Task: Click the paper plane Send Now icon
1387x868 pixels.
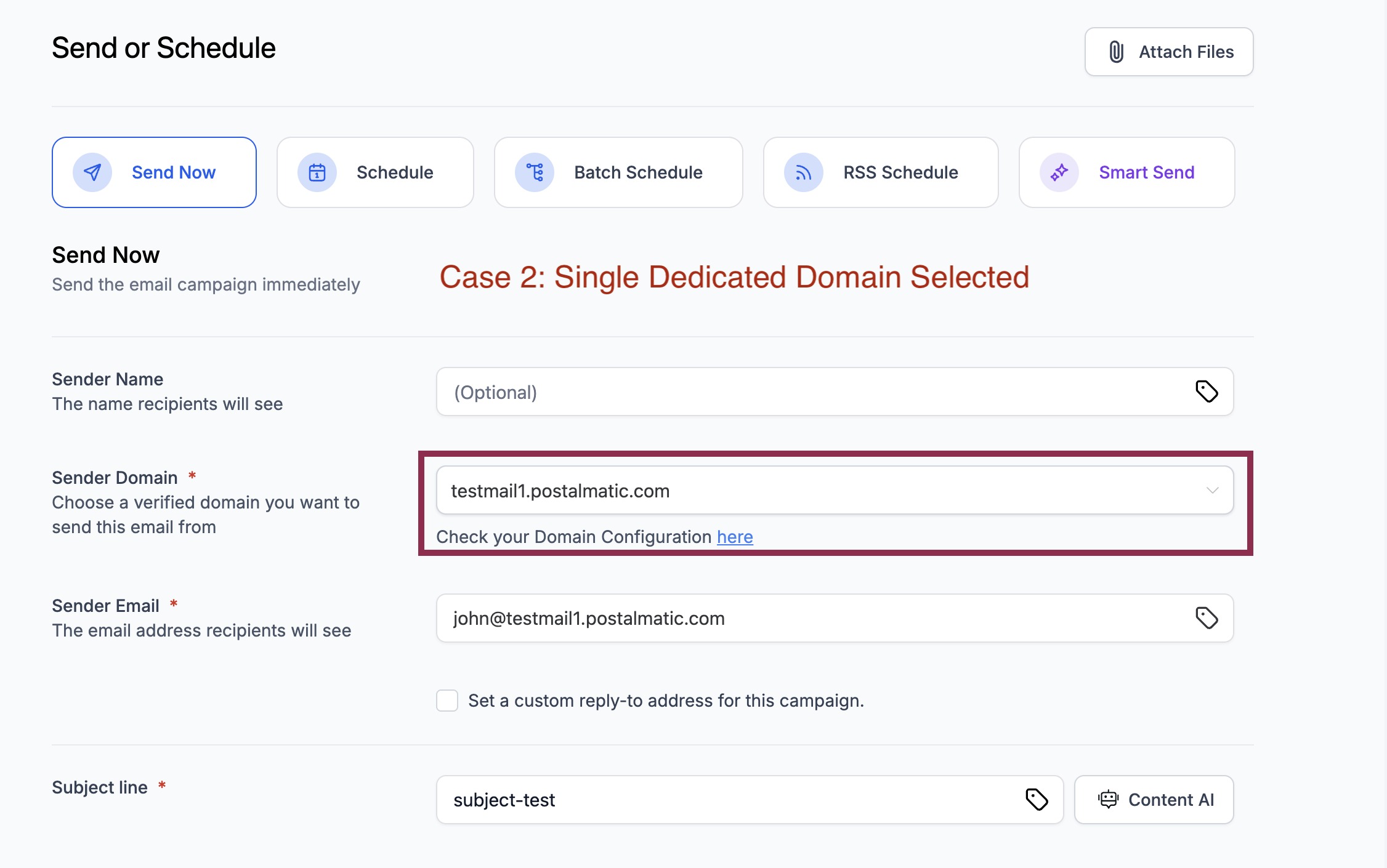Action: point(92,172)
